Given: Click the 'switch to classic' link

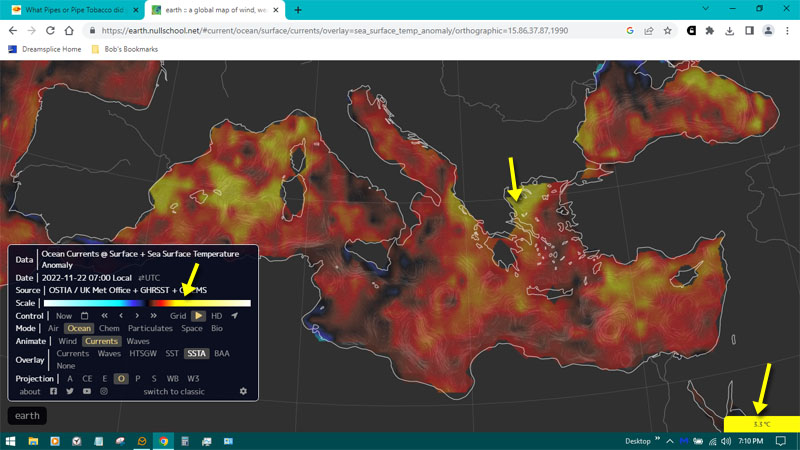Looking at the screenshot, I should (x=174, y=391).
